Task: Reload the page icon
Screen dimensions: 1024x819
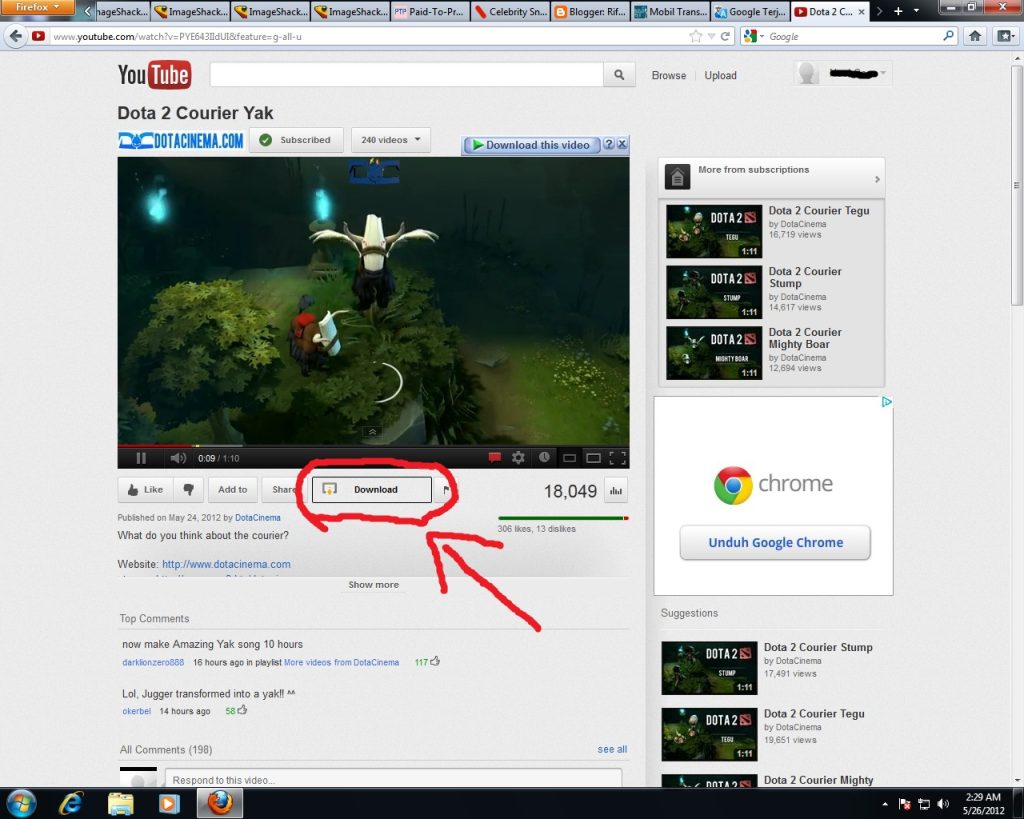Action: (x=725, y=37)
